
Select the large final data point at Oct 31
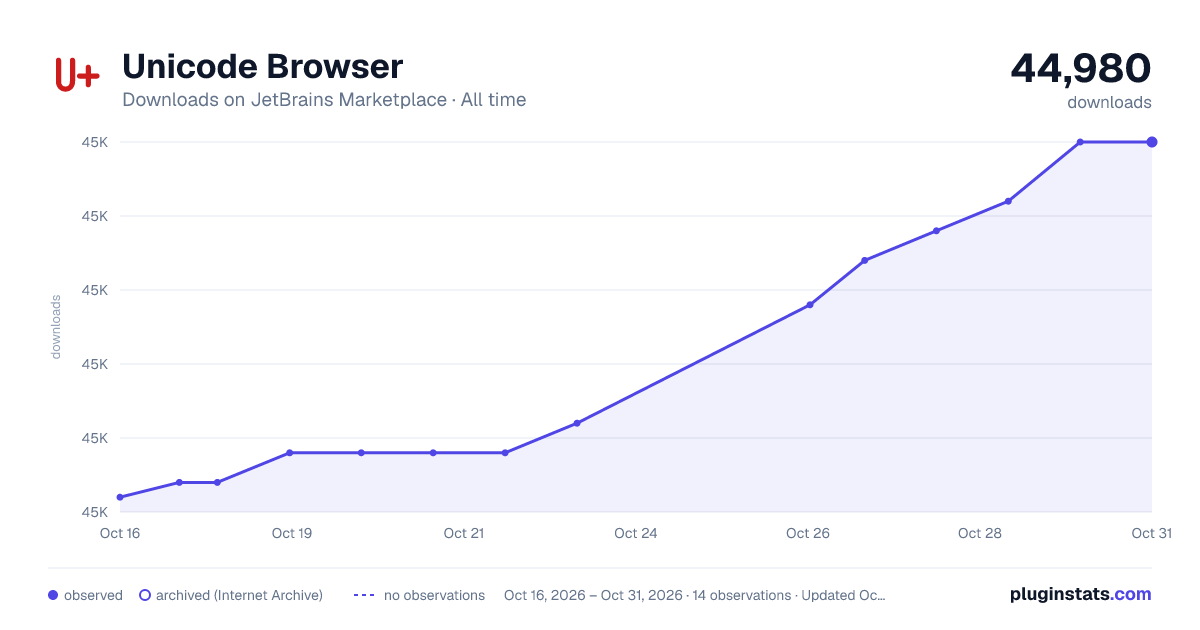[1152, 142]
